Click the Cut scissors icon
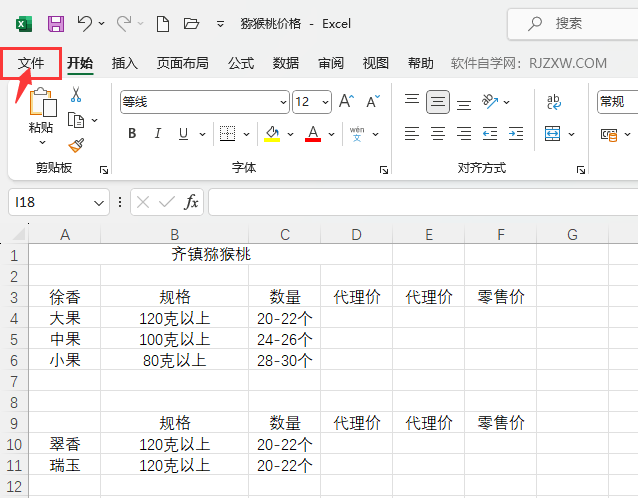The height and width of the screenshot is (498, 638). (x=76, y=94)
